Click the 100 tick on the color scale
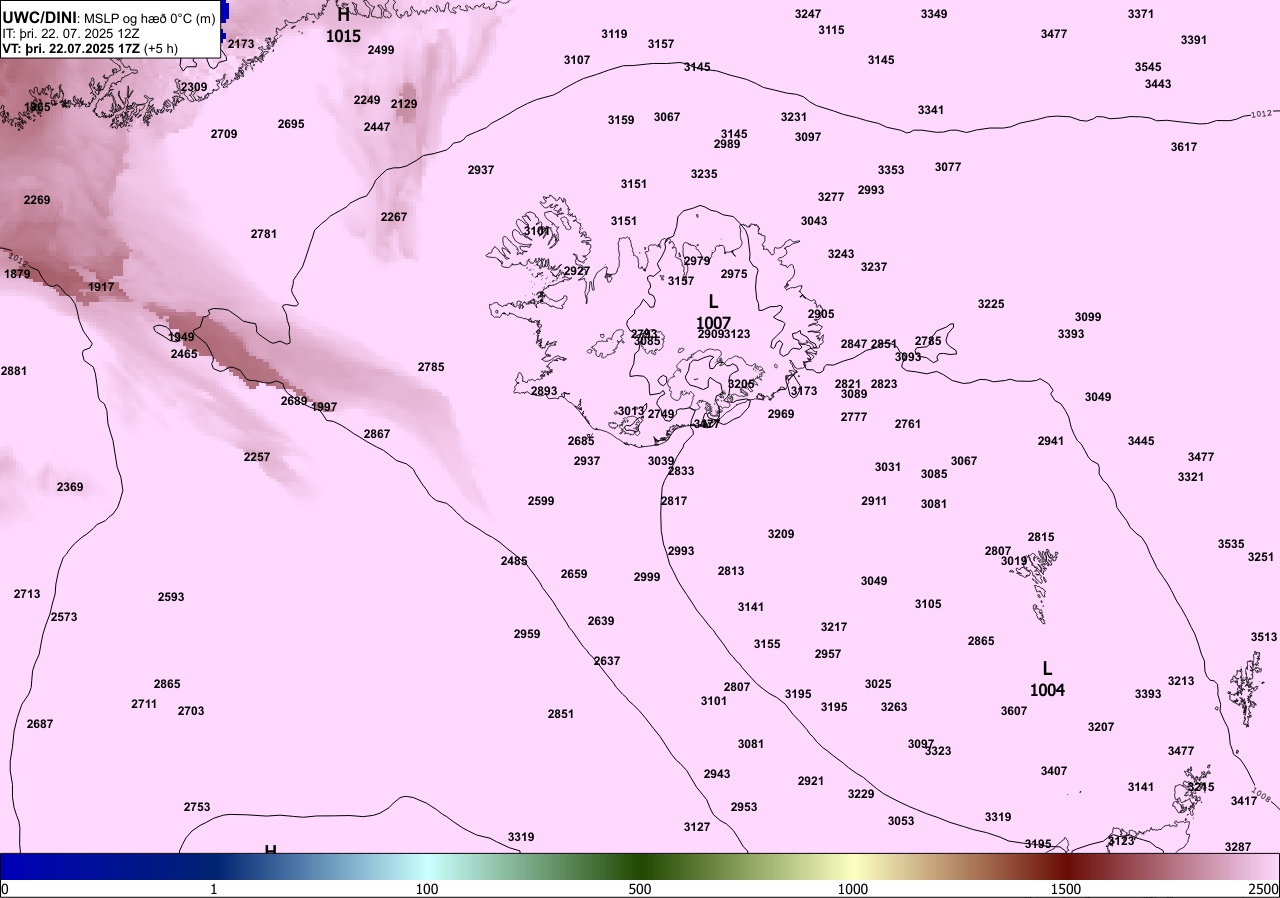The height and width of the screenshot is (898, 1280). [427, 889]
